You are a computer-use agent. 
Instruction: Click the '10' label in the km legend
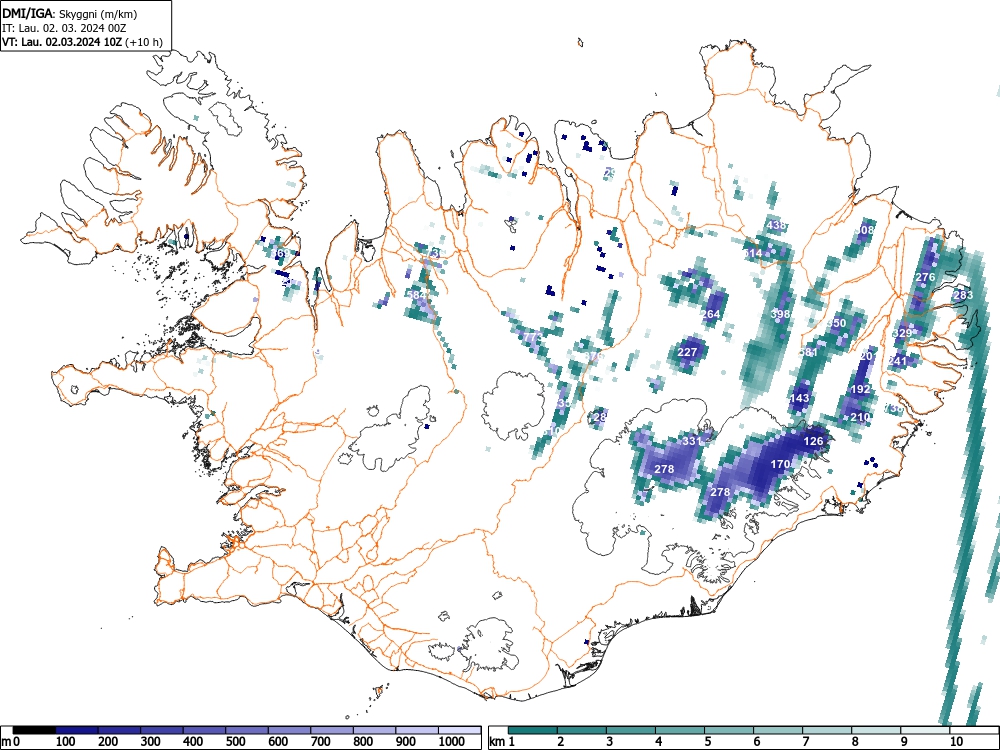[956, 741]
